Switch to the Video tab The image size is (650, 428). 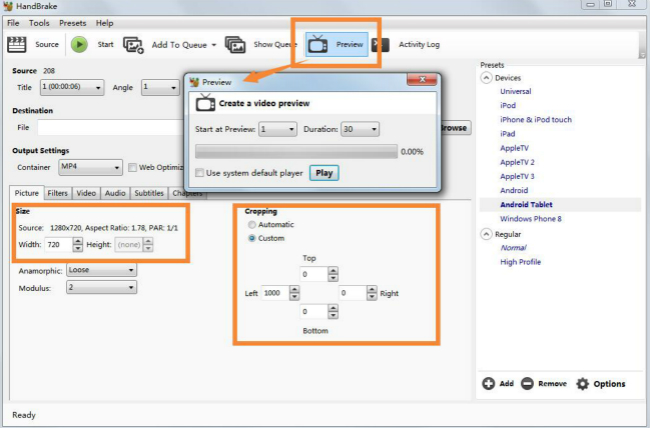86,193
